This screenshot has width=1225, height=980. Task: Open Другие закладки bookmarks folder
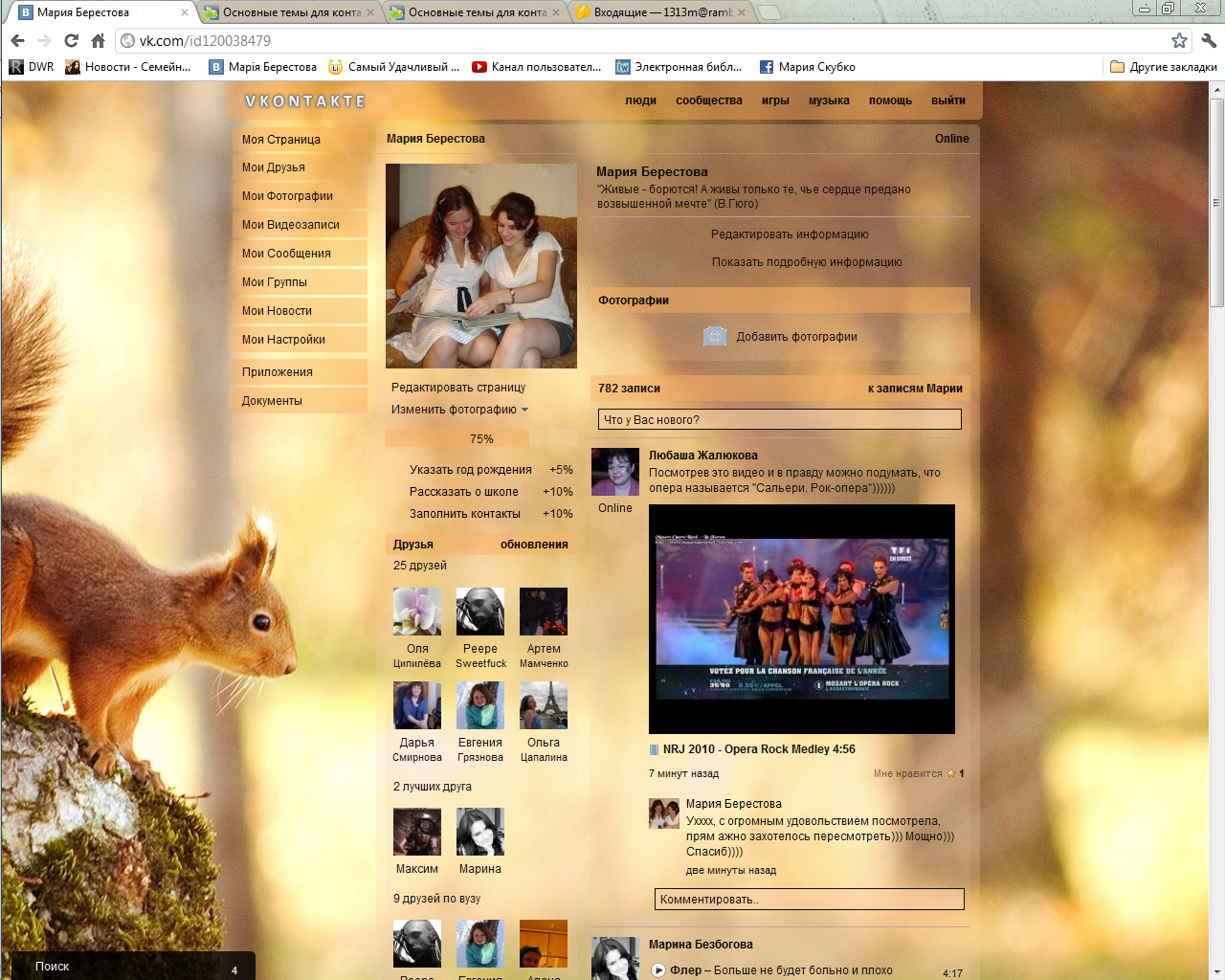pos(1163,67)
